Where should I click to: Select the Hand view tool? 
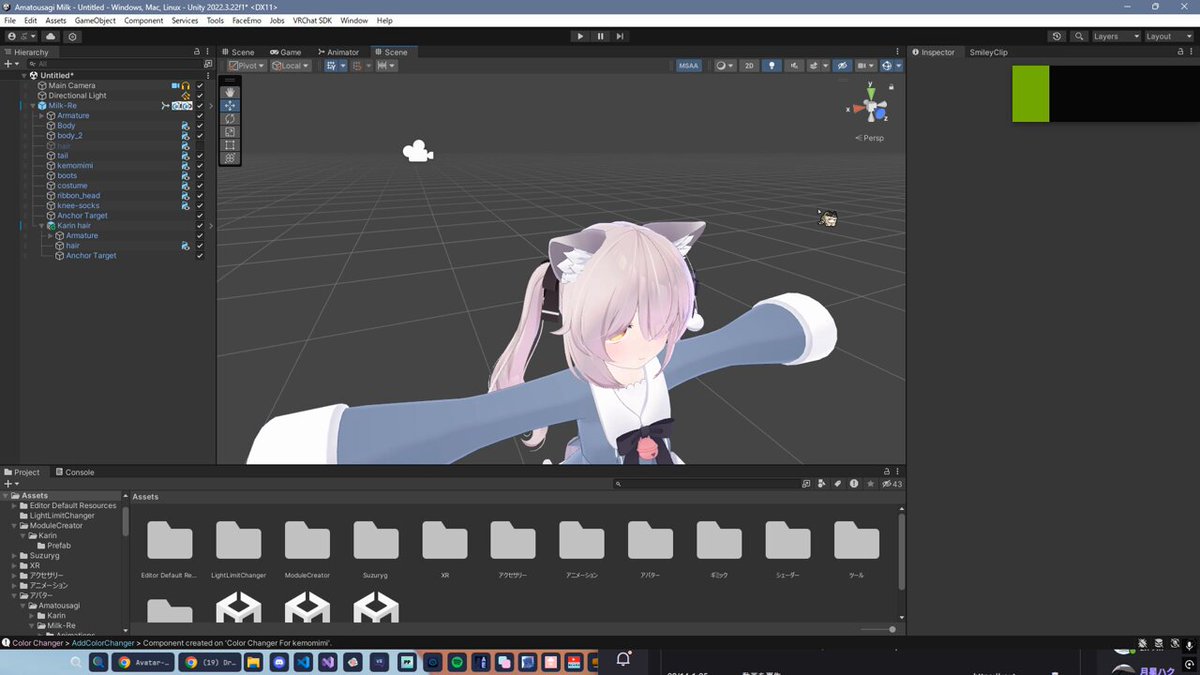[x=230, y=91]
